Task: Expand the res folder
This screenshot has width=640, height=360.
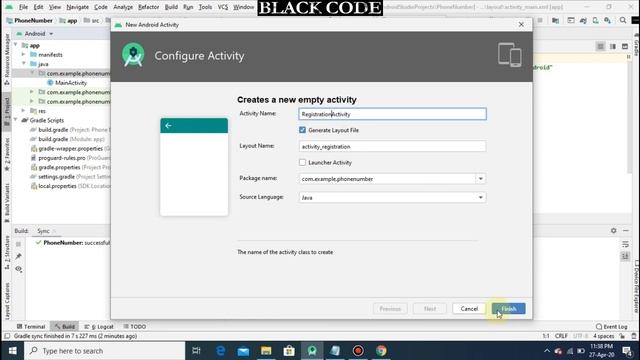Action: coord(24,111)
